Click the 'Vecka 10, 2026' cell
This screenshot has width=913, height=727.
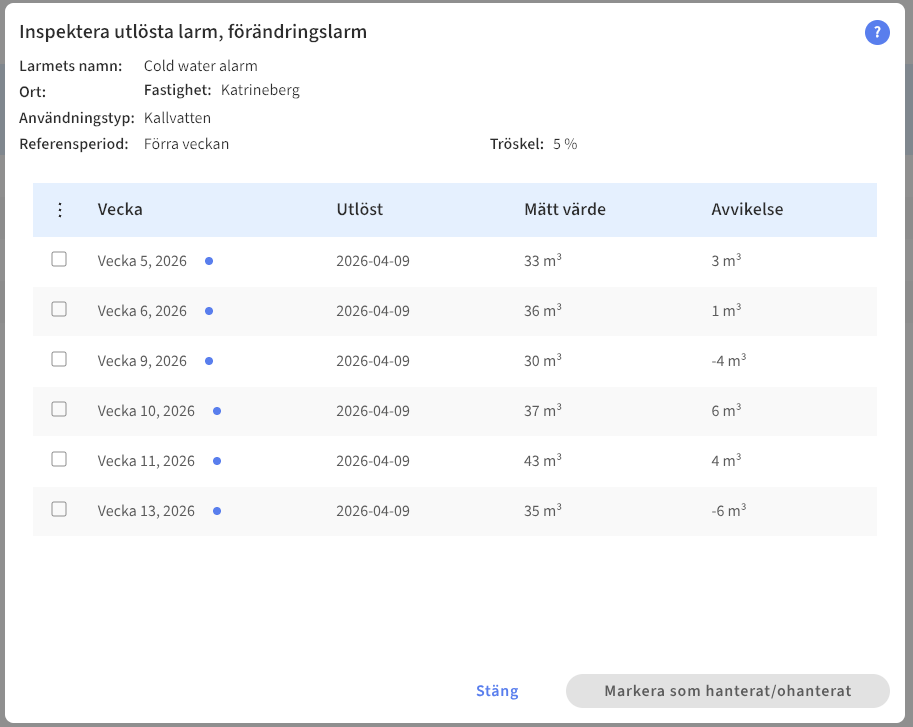[x=146, y=411]
